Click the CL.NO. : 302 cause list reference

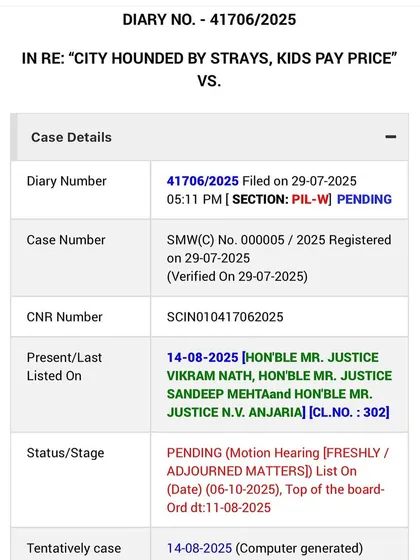click(349, 412)
